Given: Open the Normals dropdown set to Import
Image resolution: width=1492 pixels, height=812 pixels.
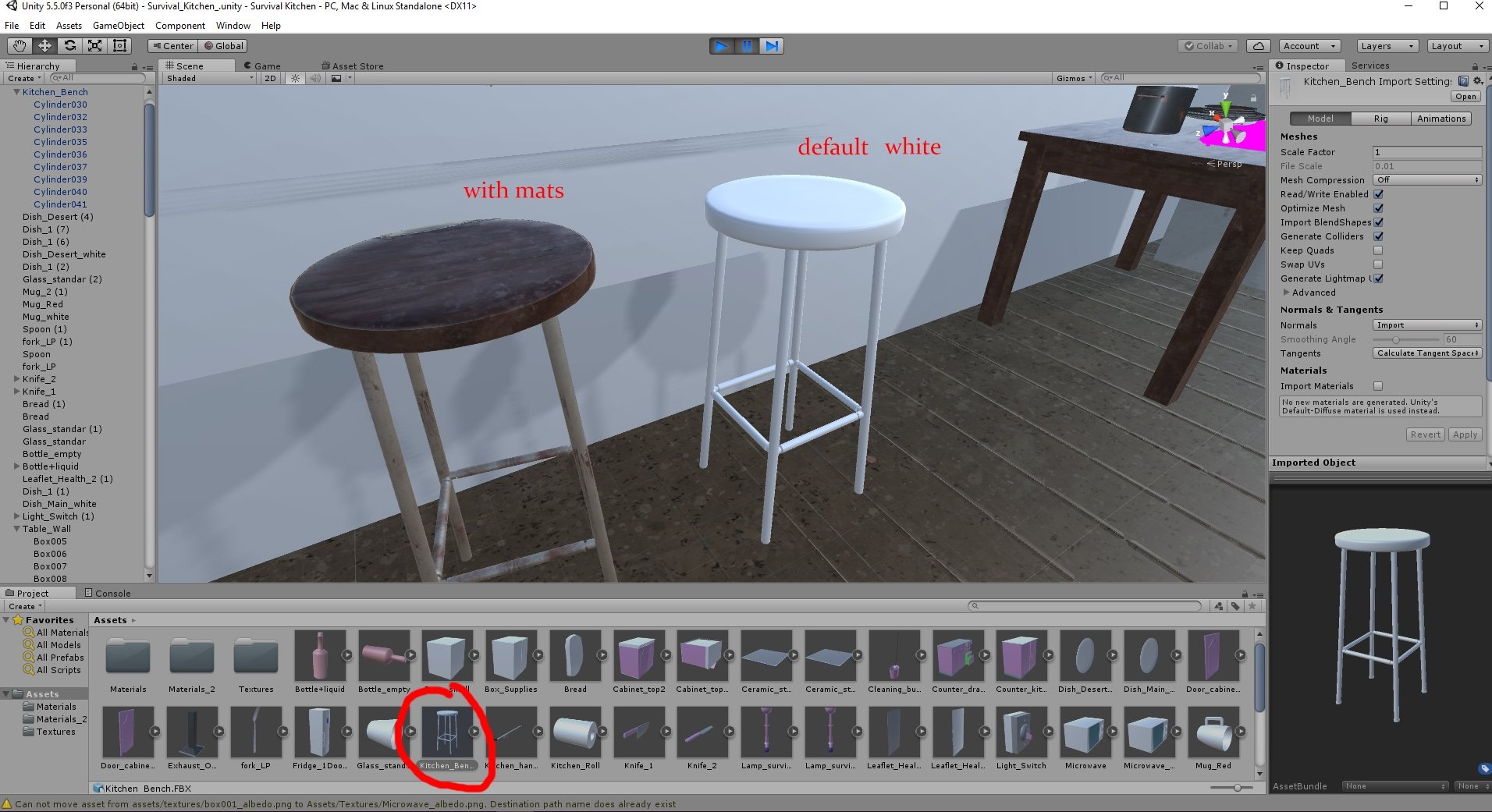Looking at the screenshot, I should click(1426, 325).
